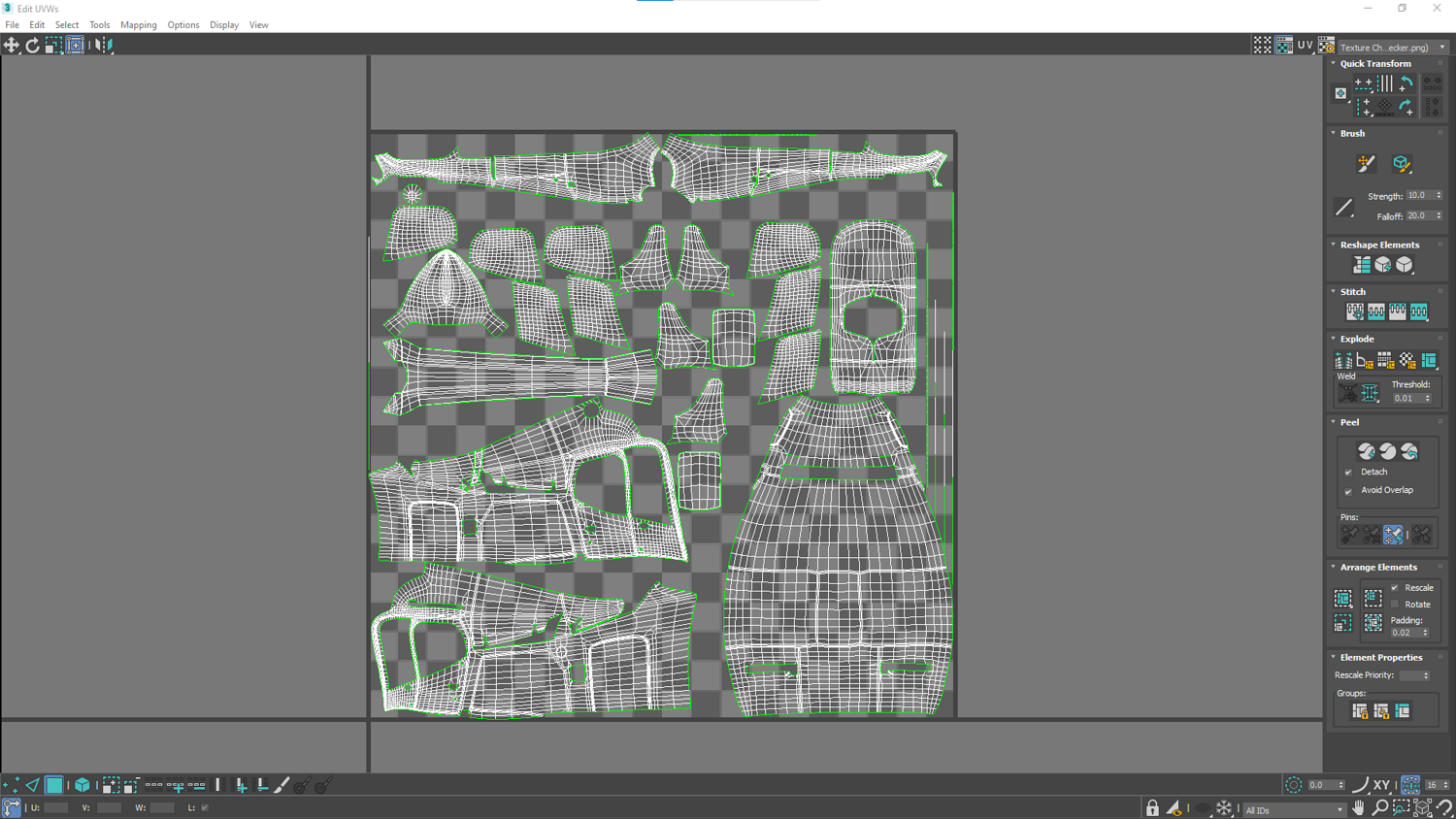Screen dimensions: 1456x819
Task: Click the Pack Normalize arrange icon
Action: coord(1373,599)
